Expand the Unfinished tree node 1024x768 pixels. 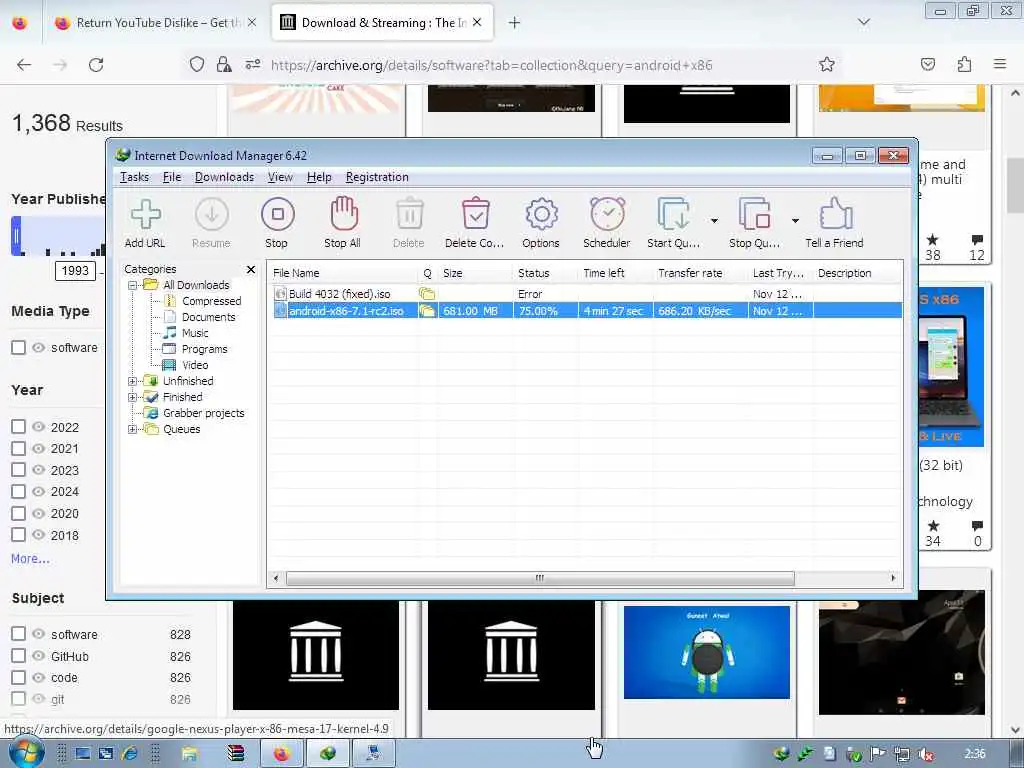pos(133,381)
